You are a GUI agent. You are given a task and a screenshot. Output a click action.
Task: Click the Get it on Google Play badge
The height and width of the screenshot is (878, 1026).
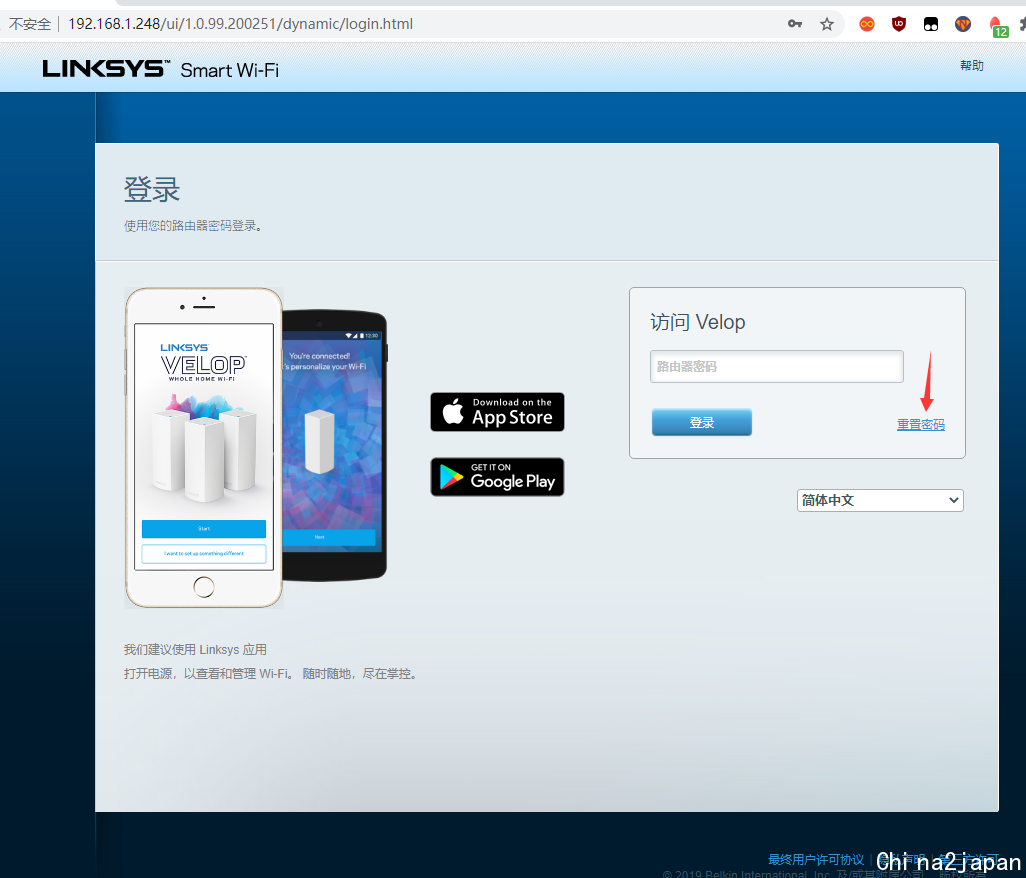[x=497, y=477]
